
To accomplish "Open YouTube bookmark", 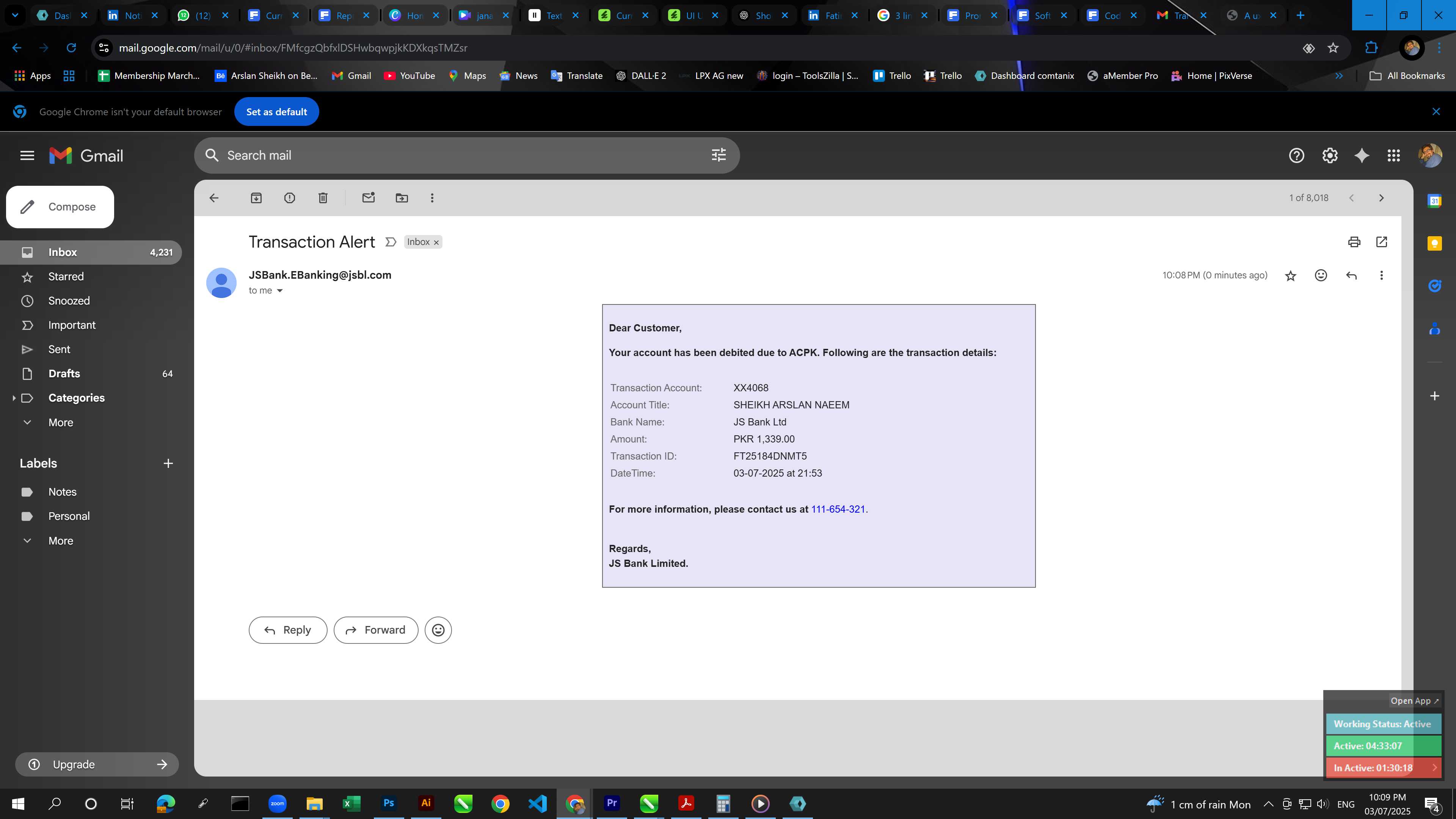I will tap(409, 76).
